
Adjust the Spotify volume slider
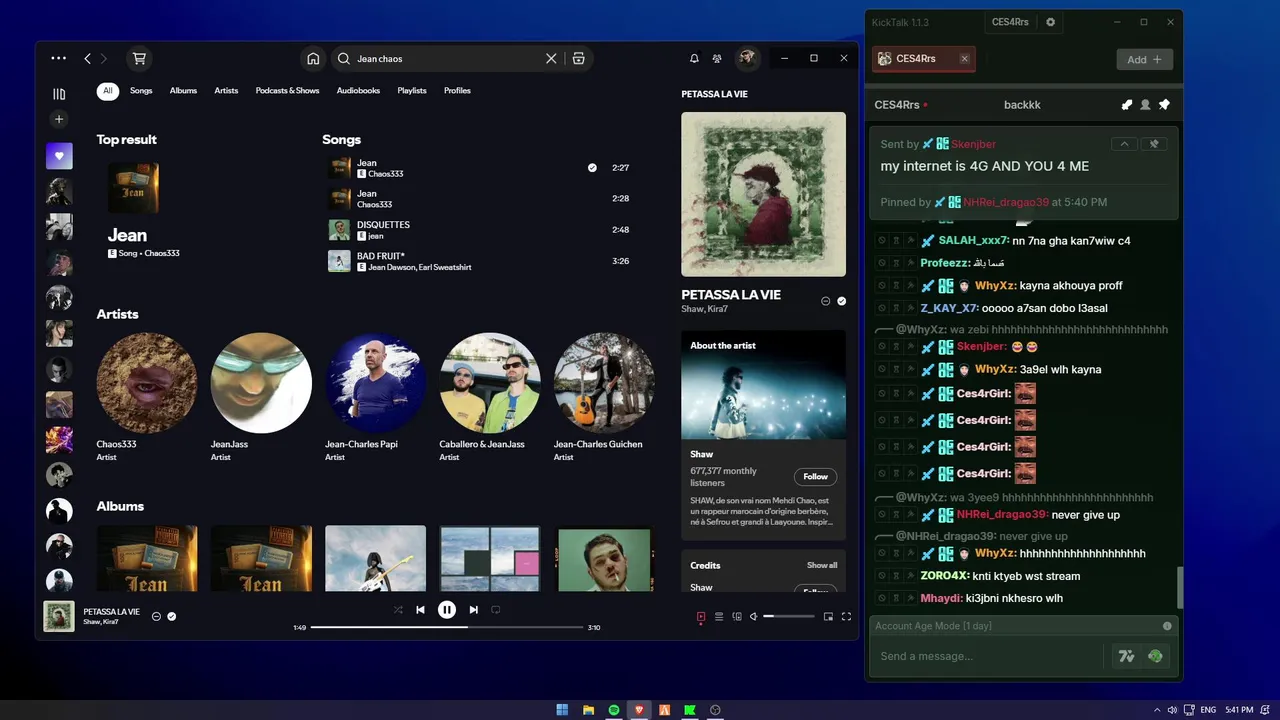click(789, 617)
